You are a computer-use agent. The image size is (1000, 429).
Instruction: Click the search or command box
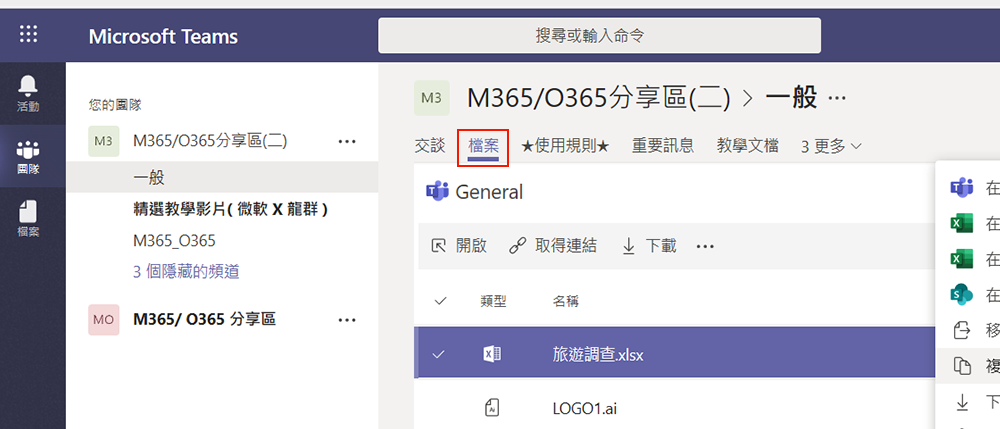[599, 35]
